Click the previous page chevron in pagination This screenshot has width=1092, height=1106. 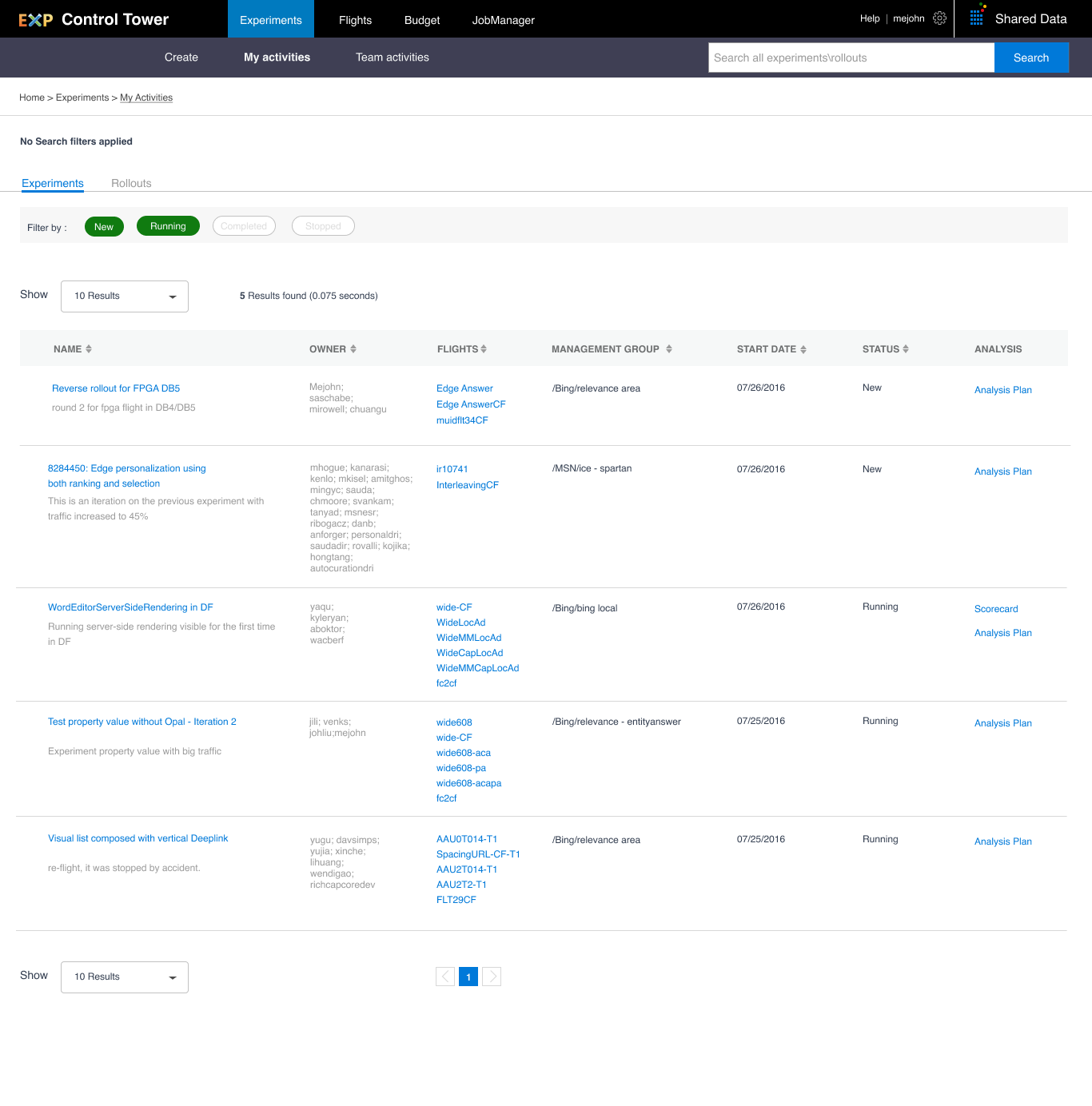point(445,977)
